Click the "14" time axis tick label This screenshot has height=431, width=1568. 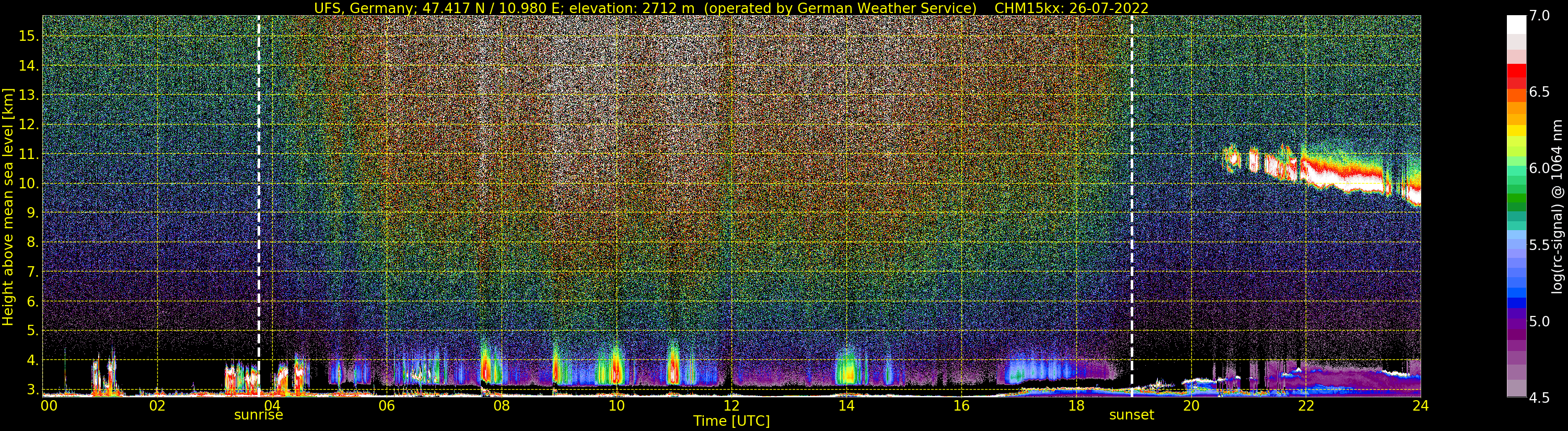click(846, 405)
